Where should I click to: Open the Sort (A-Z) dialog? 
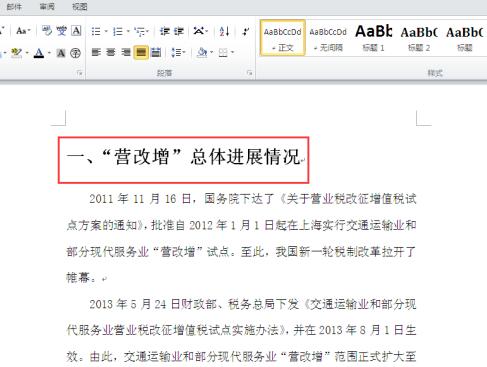(x=224, y=31)
